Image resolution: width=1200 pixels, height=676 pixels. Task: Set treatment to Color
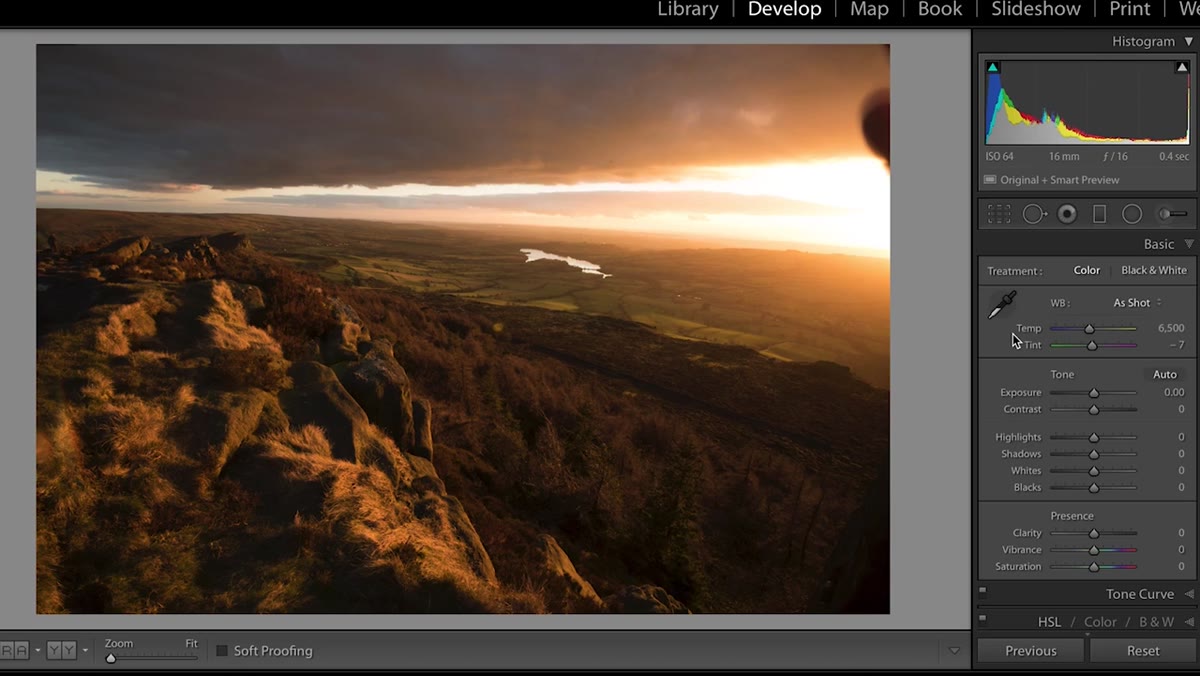(x=1087, y=270)
